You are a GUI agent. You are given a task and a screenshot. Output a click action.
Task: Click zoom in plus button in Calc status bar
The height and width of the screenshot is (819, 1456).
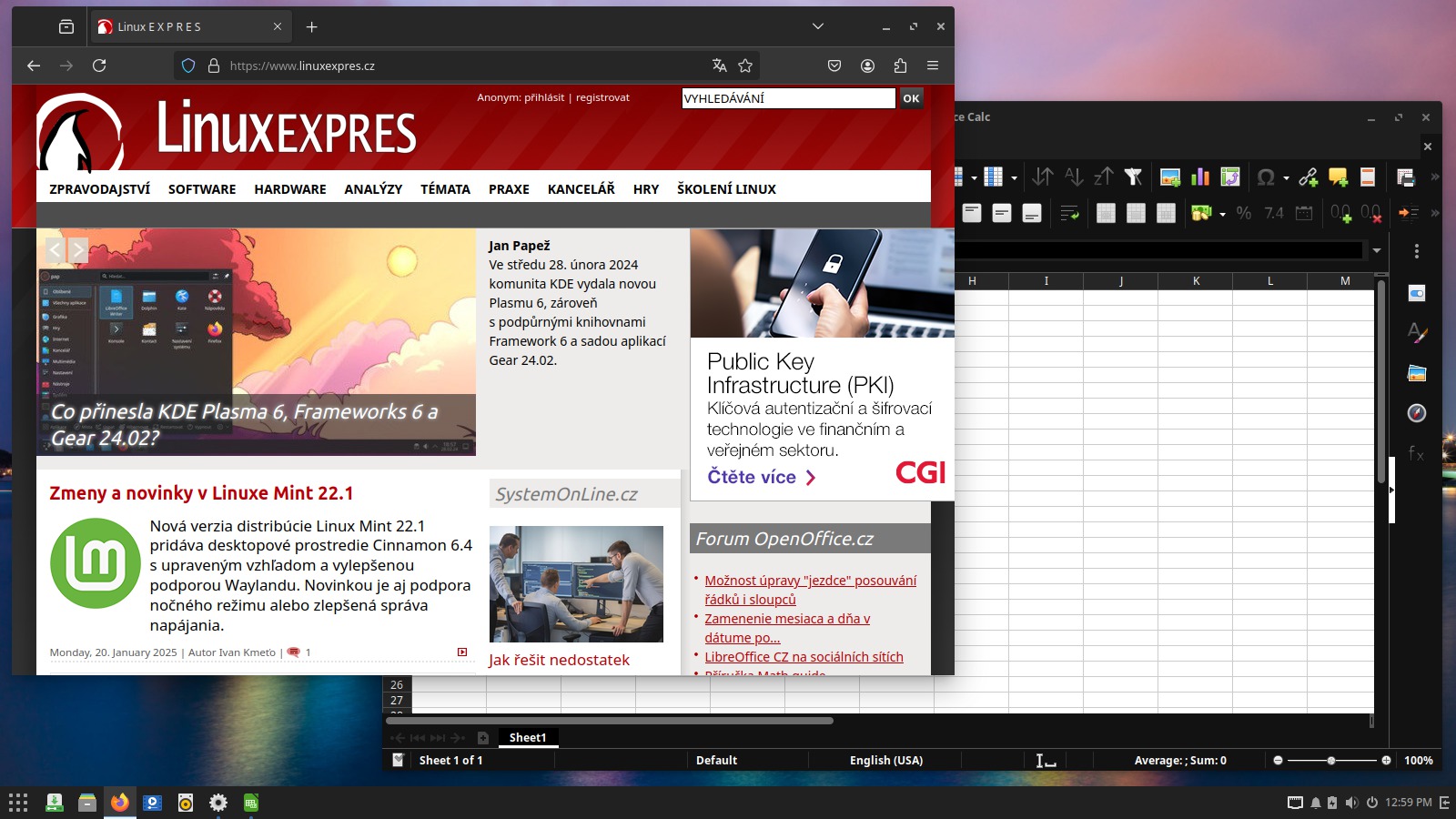[1386, 760]
